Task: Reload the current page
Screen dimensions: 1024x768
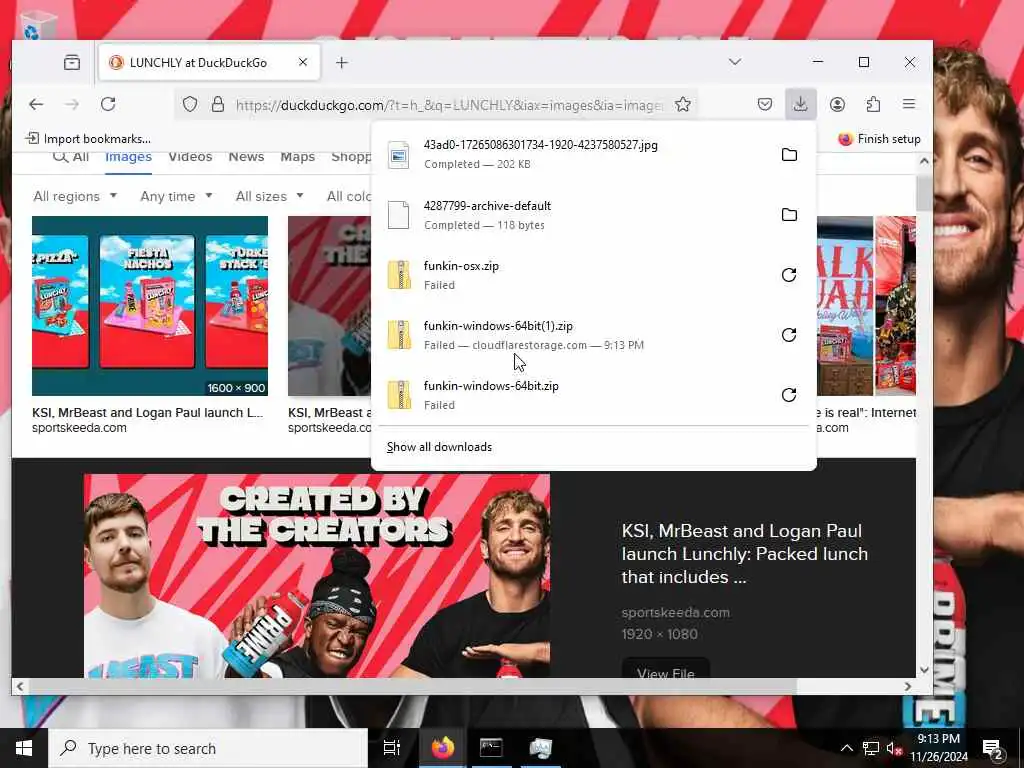Action: coord(108,104)
